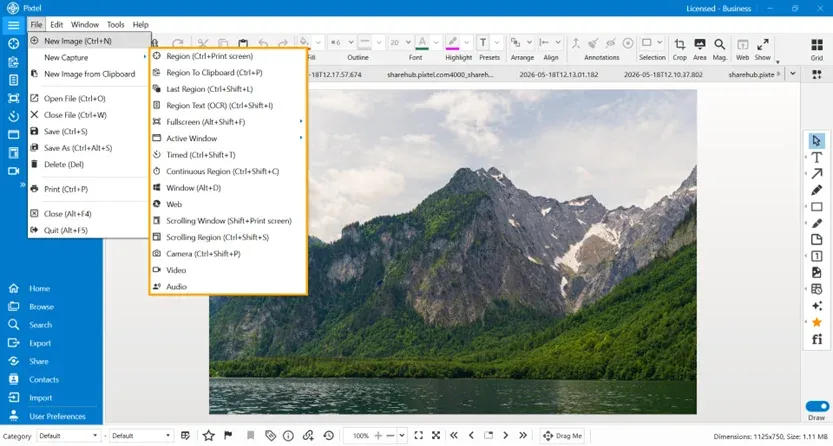
Task: Open the Tools menu
Action: [115, 24]
